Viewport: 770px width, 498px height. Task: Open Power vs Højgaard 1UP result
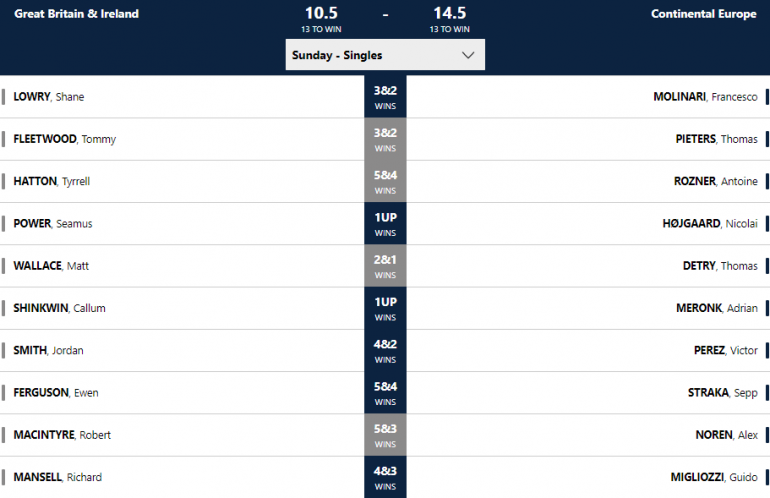coord(385,223)
